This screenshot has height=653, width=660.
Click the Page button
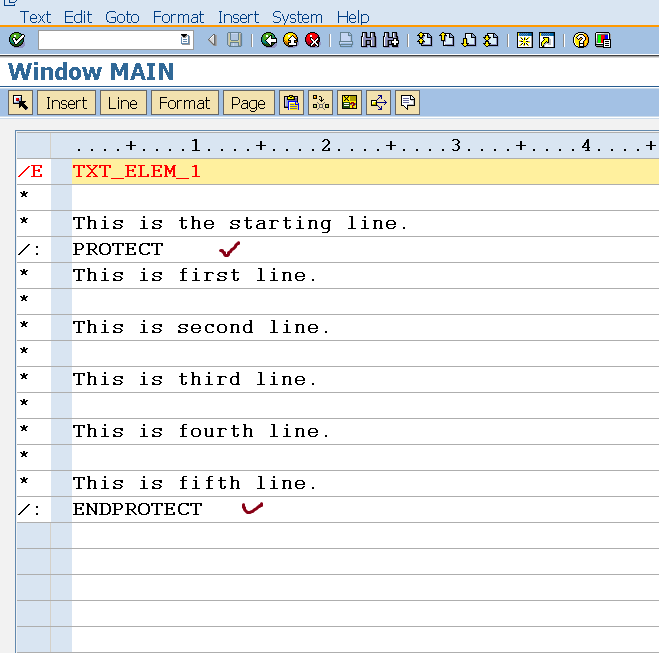tap(248, 103)
